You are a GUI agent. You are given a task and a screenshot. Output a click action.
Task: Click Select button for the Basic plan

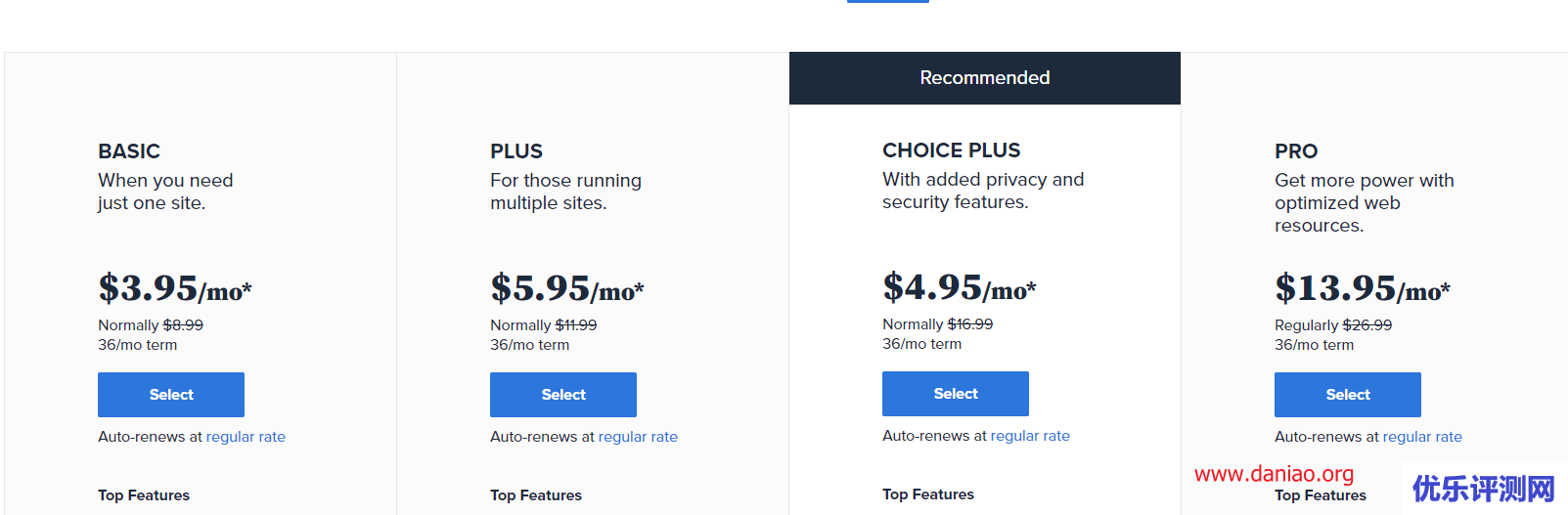click(x=171, y=395)
